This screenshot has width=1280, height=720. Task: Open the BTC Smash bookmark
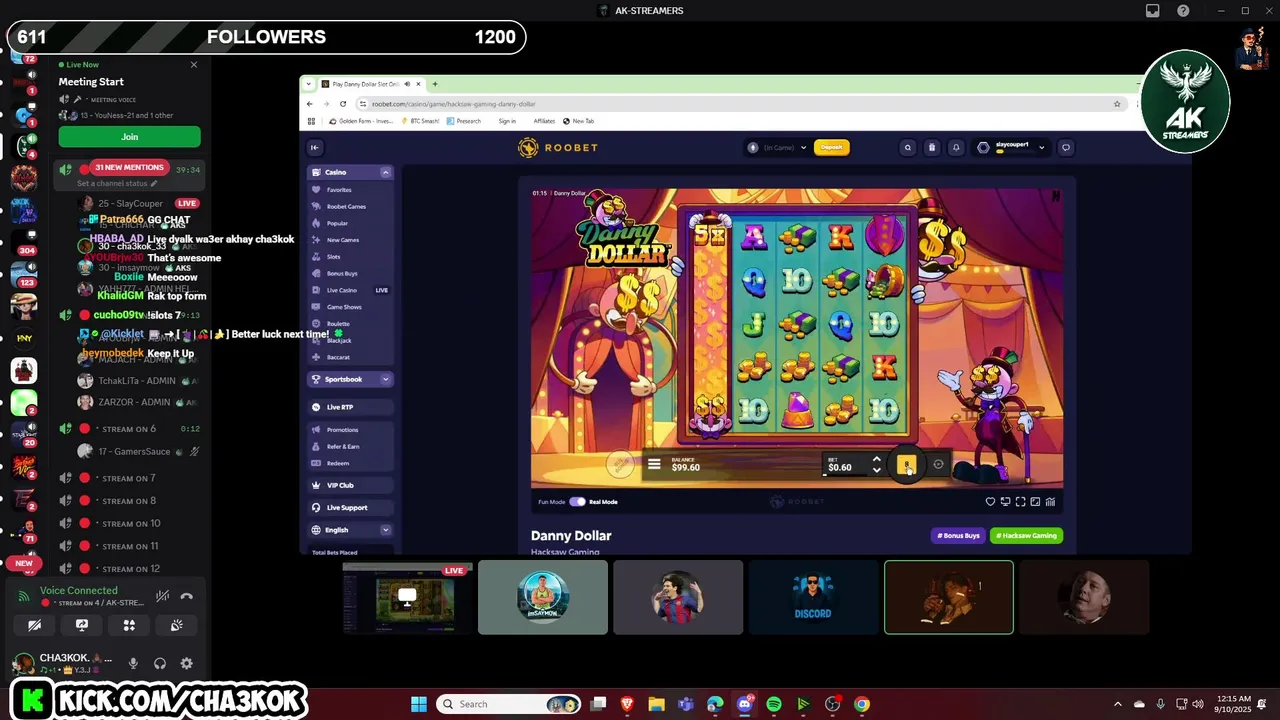point(420,121)
